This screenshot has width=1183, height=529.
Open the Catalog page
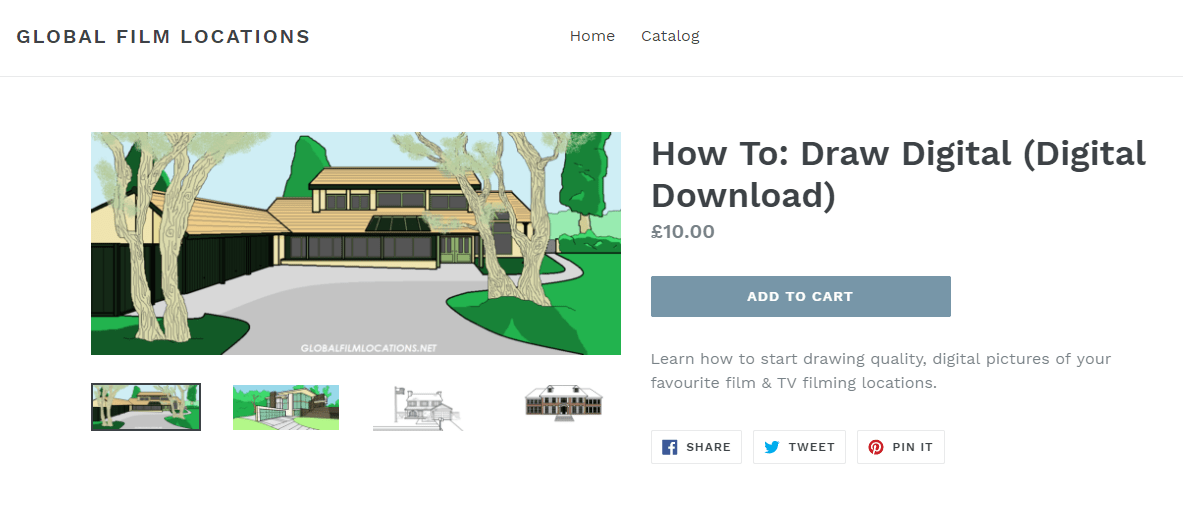670,36
